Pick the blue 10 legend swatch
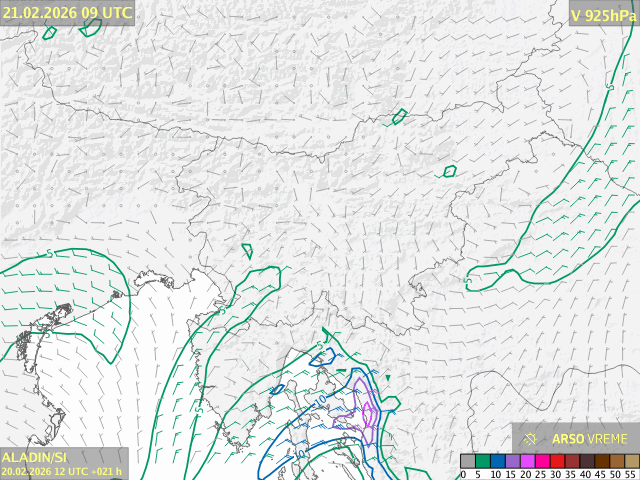640x480 pixels. [497, 461]
